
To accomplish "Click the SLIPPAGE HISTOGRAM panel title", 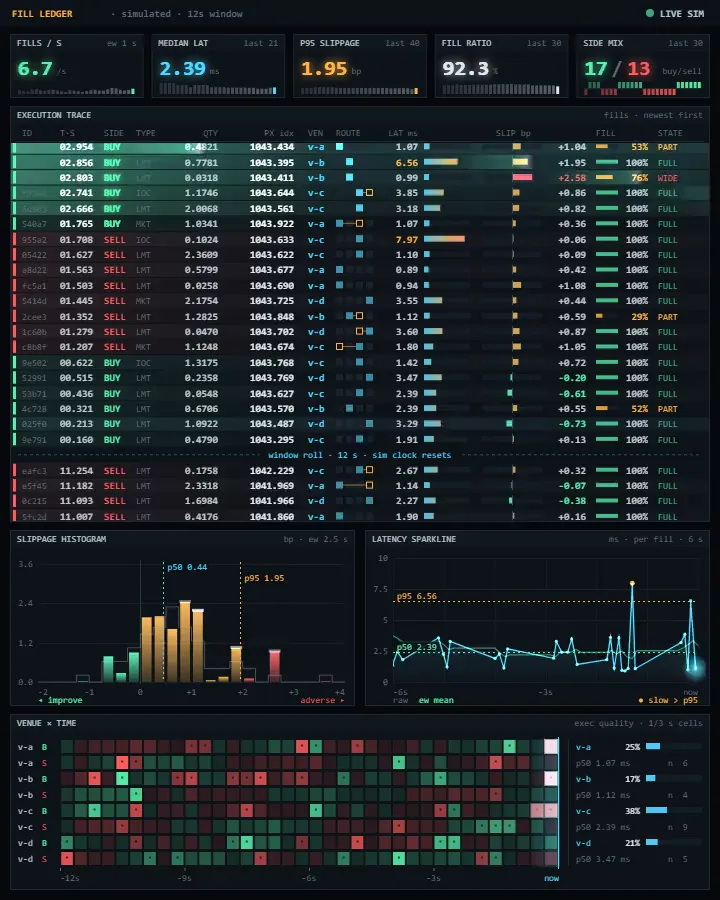I will pyautogui.click(x=61, y=539).
